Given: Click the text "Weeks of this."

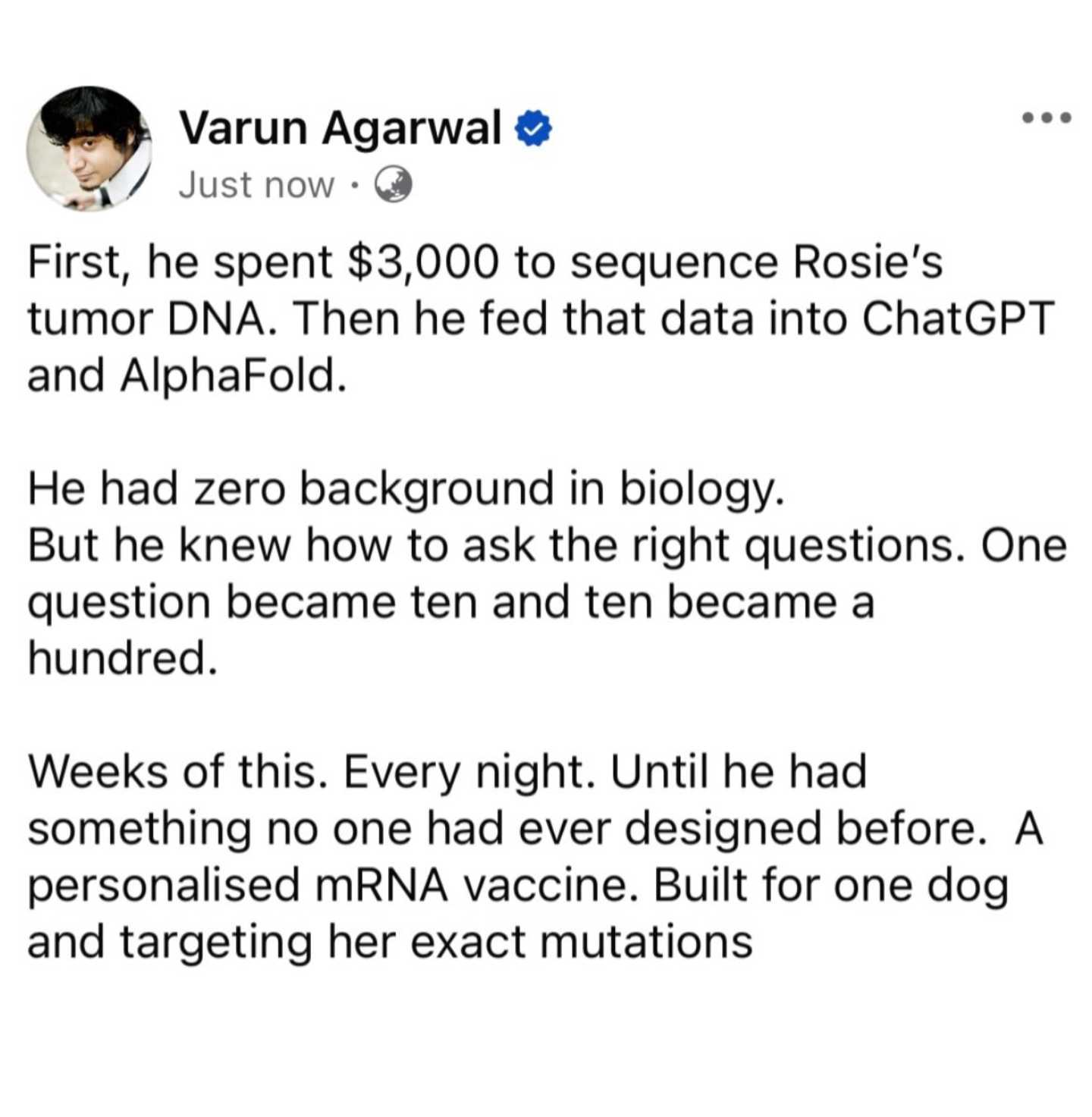Looking at the screenshot, I should click(x=172, y=772).
